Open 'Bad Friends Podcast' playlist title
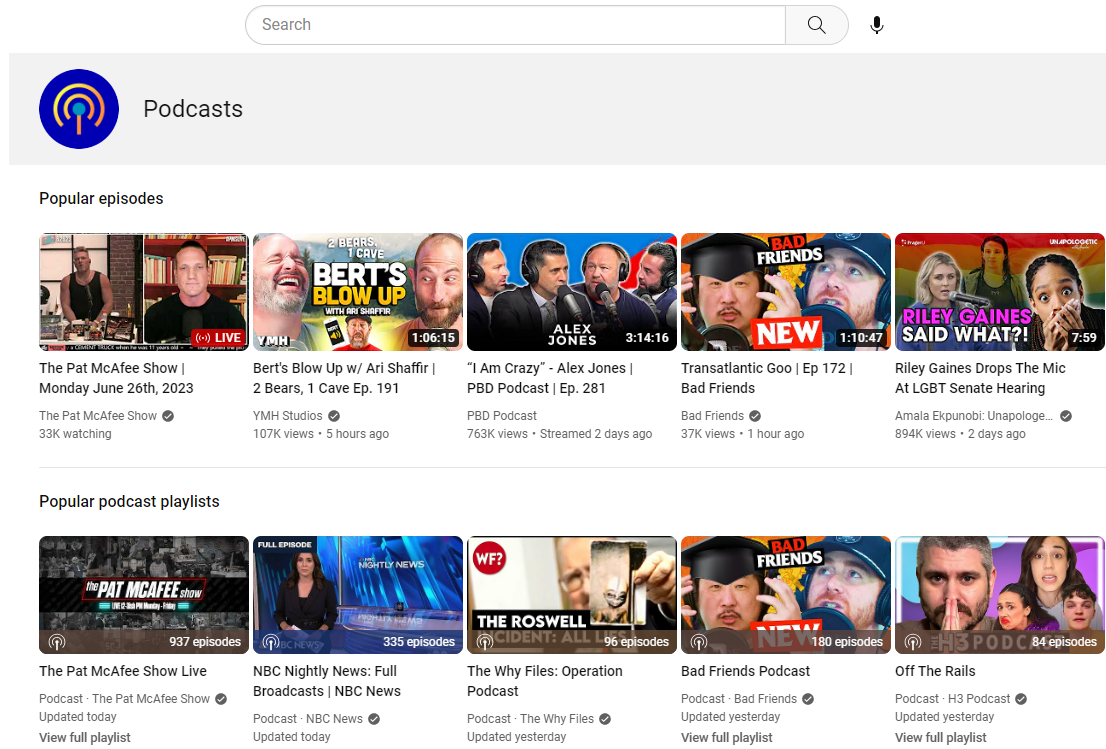This screenshot has height=749, width=1106. pyautogui.click(x=746, y=671)
